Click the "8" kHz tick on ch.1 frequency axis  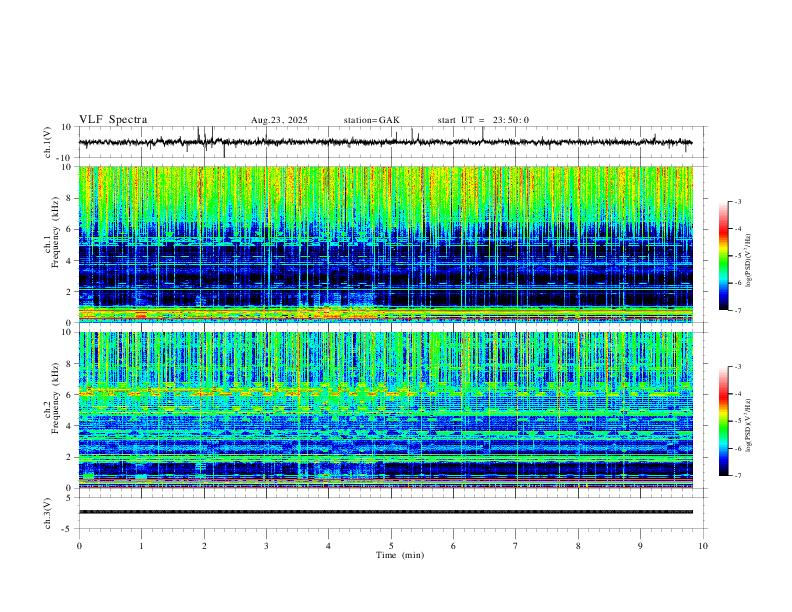70,198
